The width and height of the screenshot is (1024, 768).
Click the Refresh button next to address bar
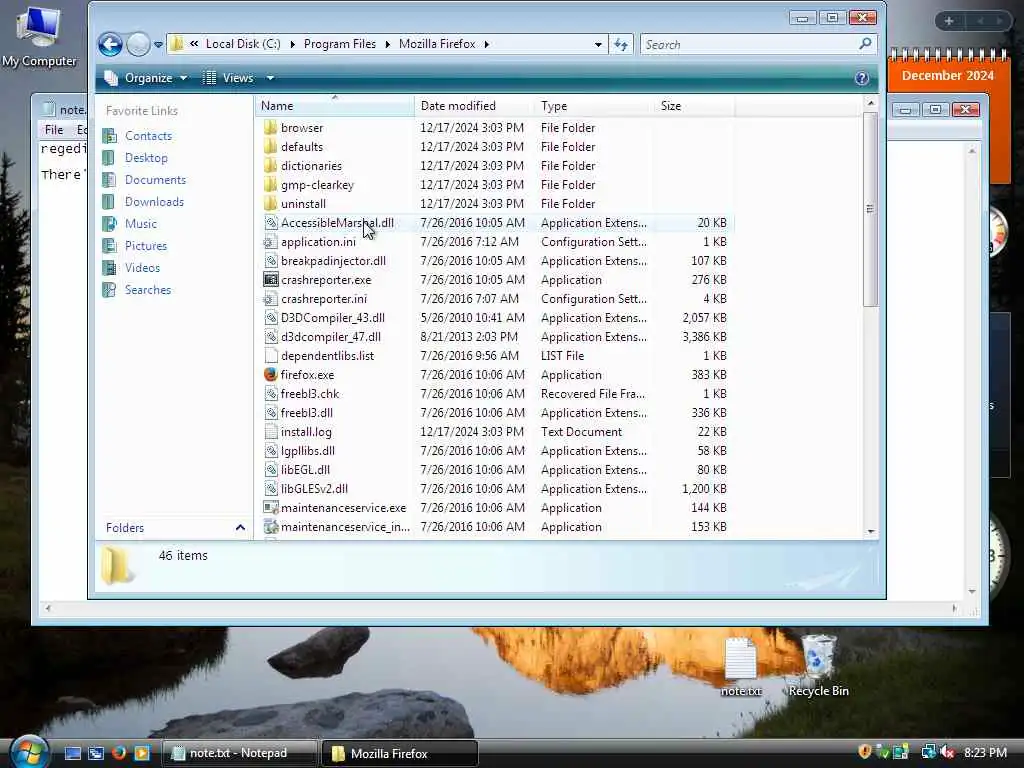tap(620, 44)
